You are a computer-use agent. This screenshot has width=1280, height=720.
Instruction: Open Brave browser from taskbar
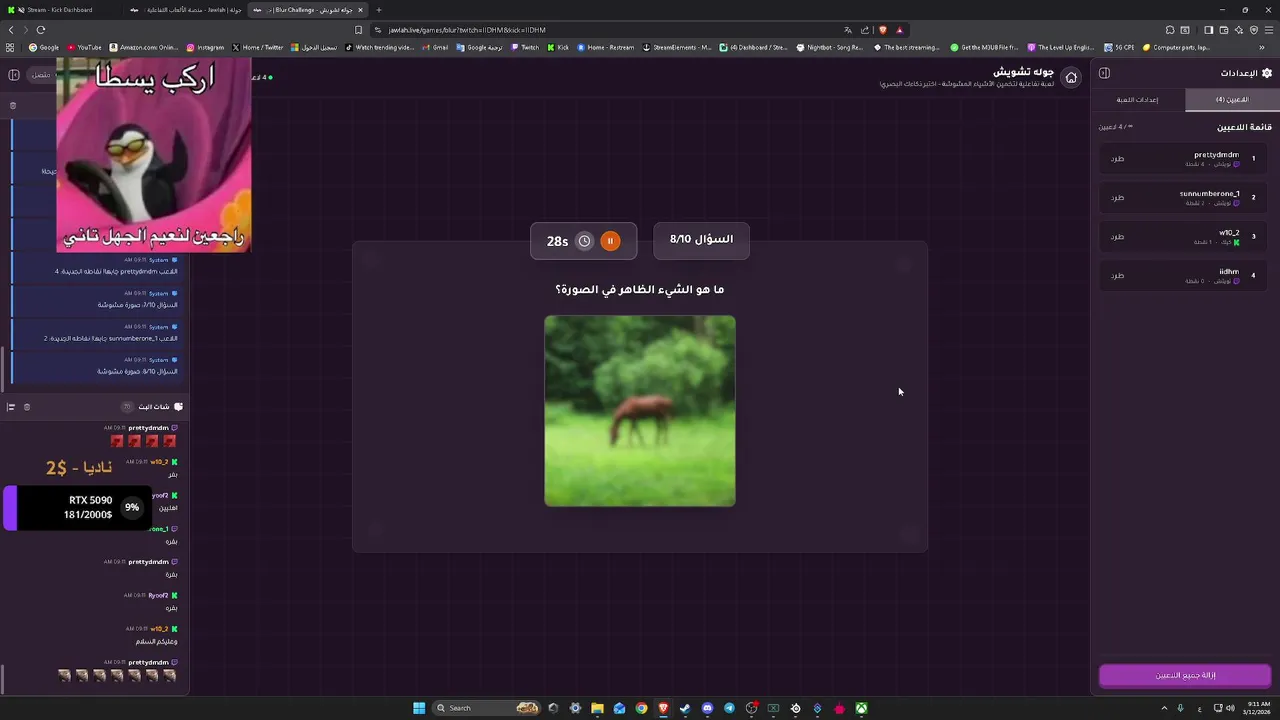(663, 708)
